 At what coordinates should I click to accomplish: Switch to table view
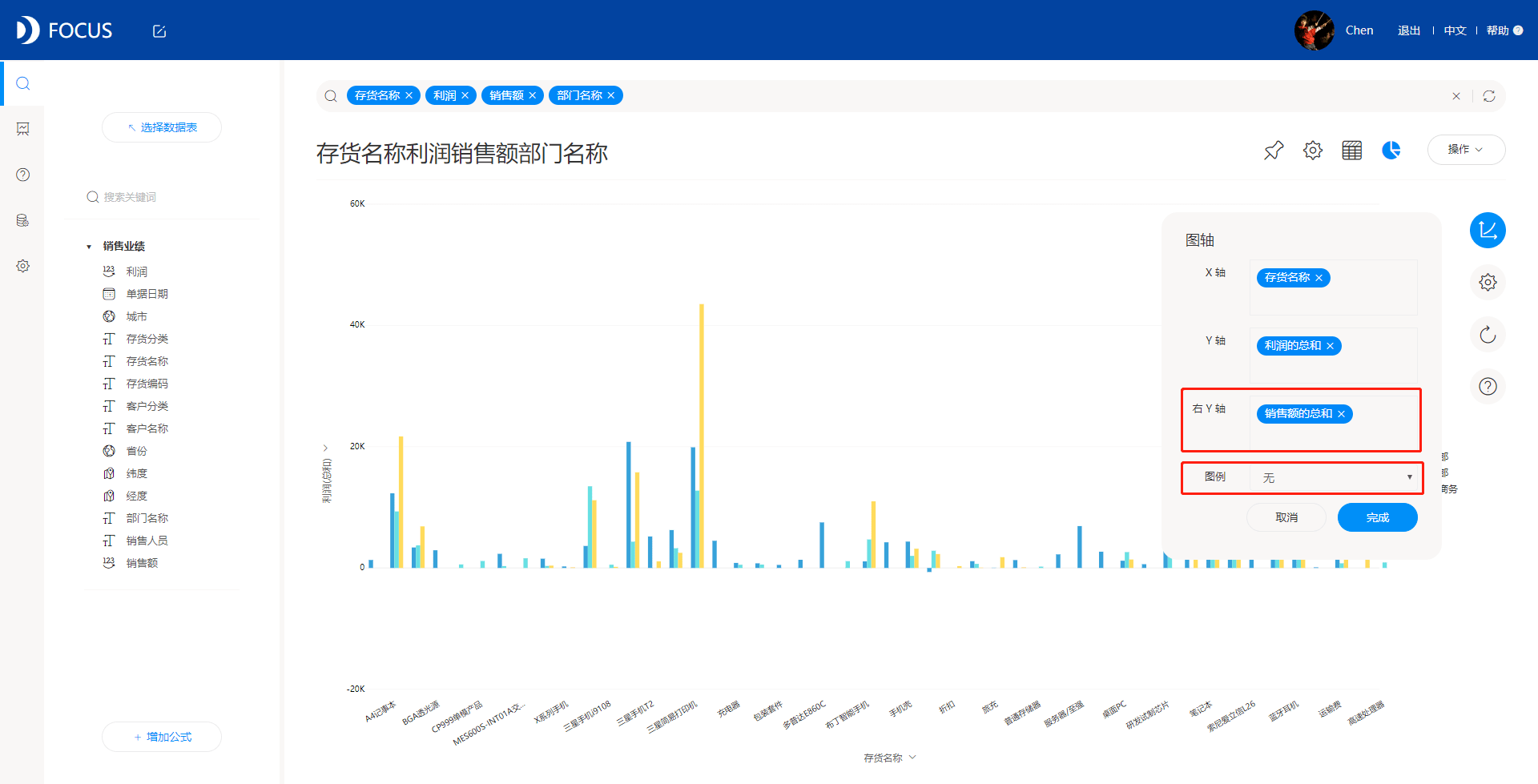[1352, 150]
